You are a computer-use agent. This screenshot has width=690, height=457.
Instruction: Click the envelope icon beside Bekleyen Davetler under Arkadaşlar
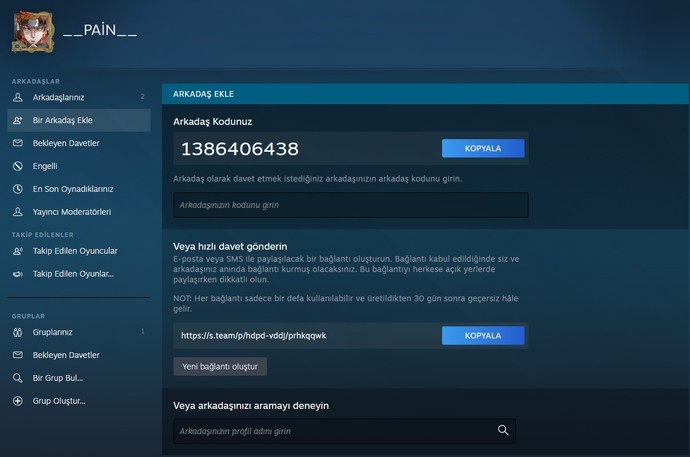pos(18,143)
